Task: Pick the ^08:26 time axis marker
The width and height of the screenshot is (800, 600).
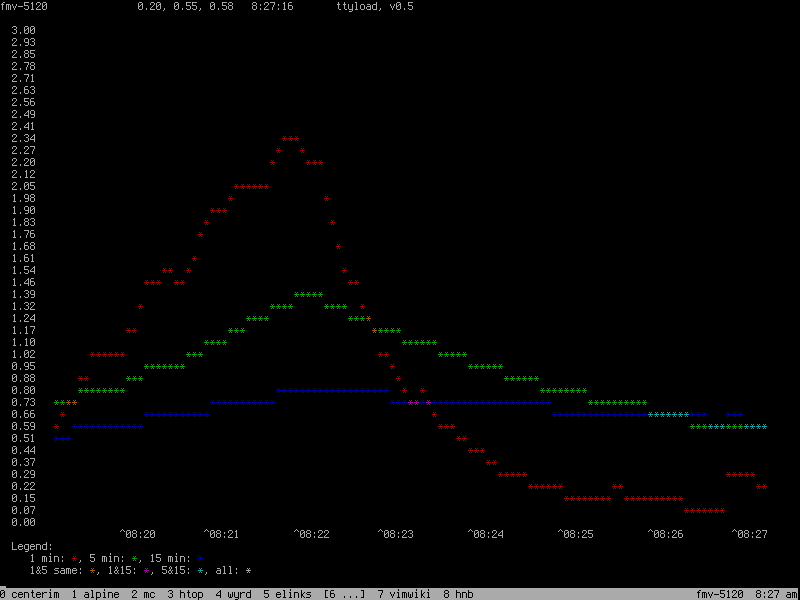Action: [665, 534]
